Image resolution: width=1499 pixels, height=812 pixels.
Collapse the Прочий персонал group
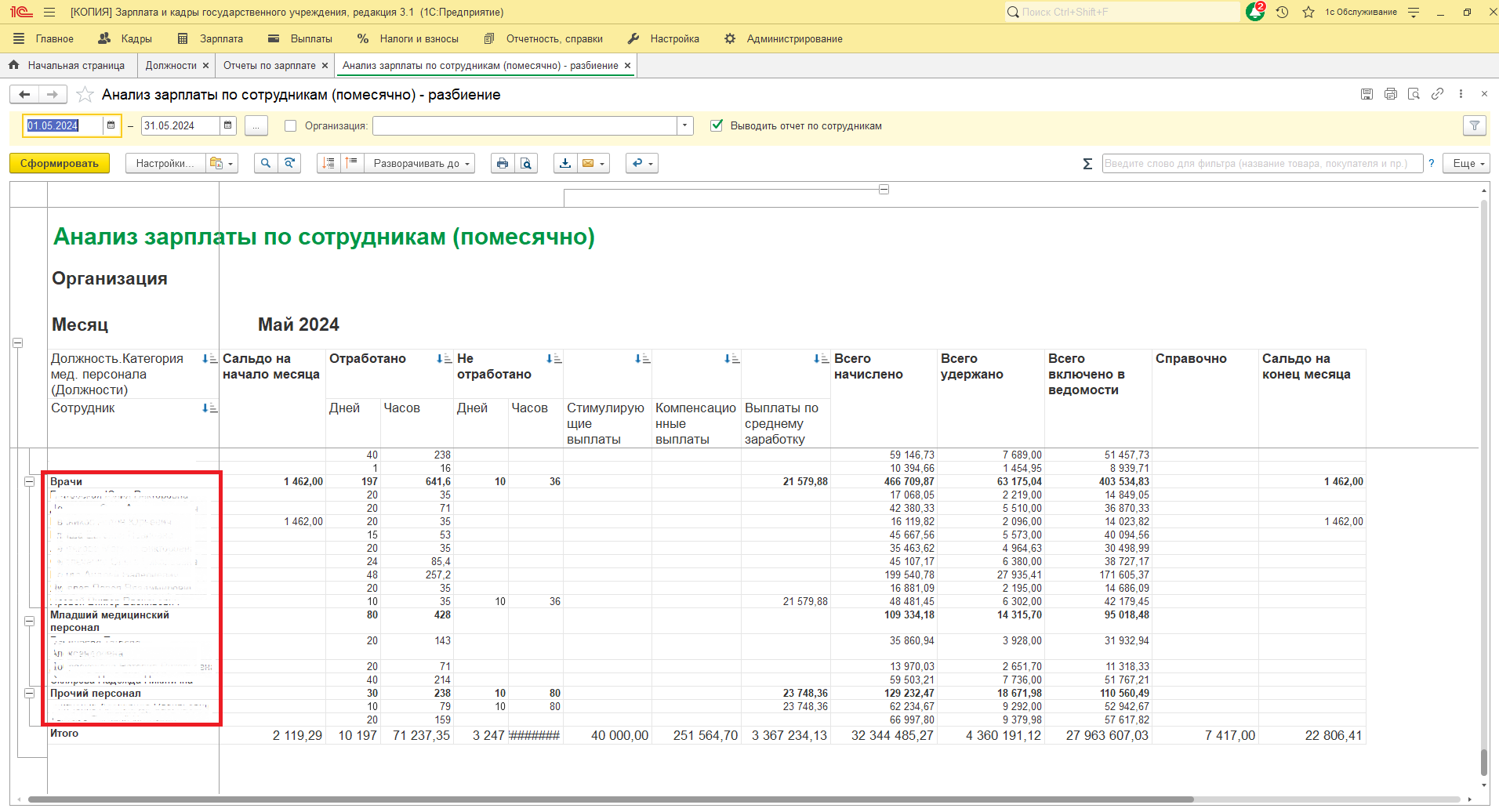point(30,694)
